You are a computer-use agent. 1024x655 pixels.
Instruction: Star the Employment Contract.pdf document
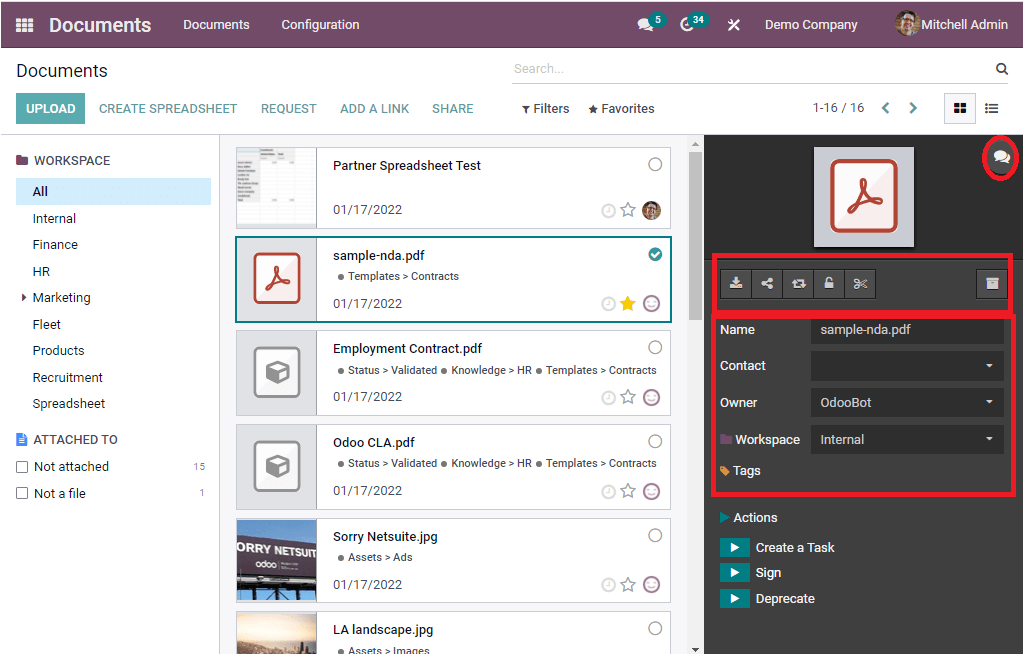tap(628, 397)
